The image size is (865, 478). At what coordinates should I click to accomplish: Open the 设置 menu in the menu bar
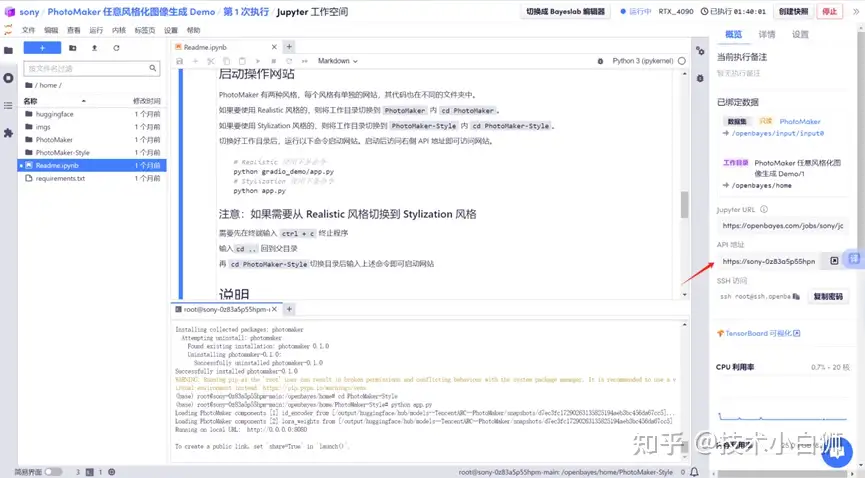pyautogui.click(x=171, y=30)
